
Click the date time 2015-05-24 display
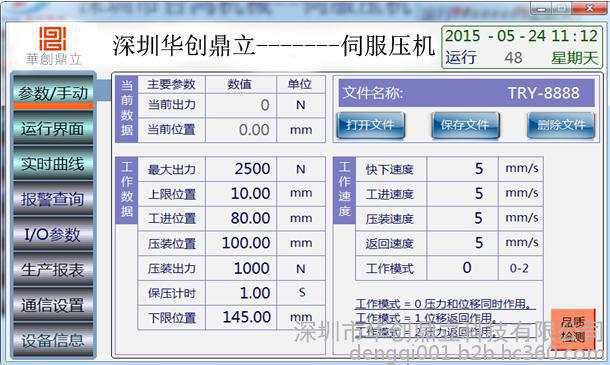[521, 36]
